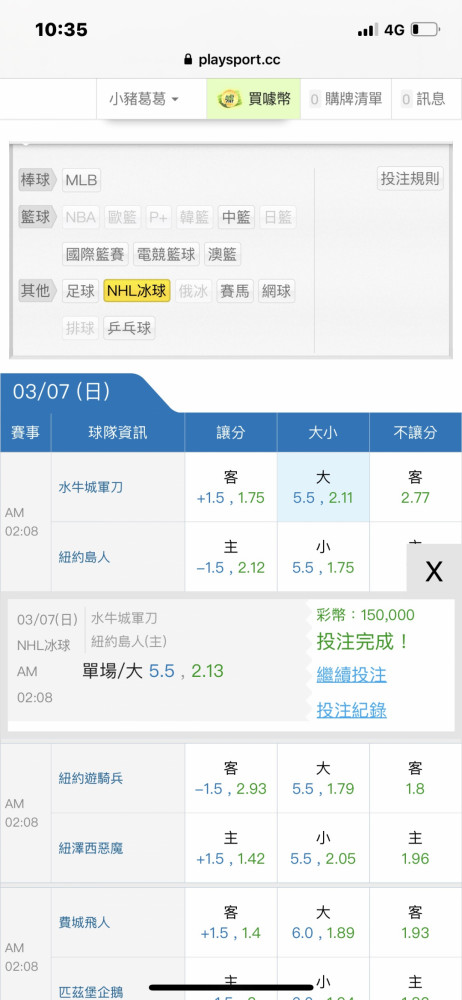The image size is (462, 1000).
Task: Click the 投注紀錄 link
Action: pyautogui.click(x=352, y=710)
